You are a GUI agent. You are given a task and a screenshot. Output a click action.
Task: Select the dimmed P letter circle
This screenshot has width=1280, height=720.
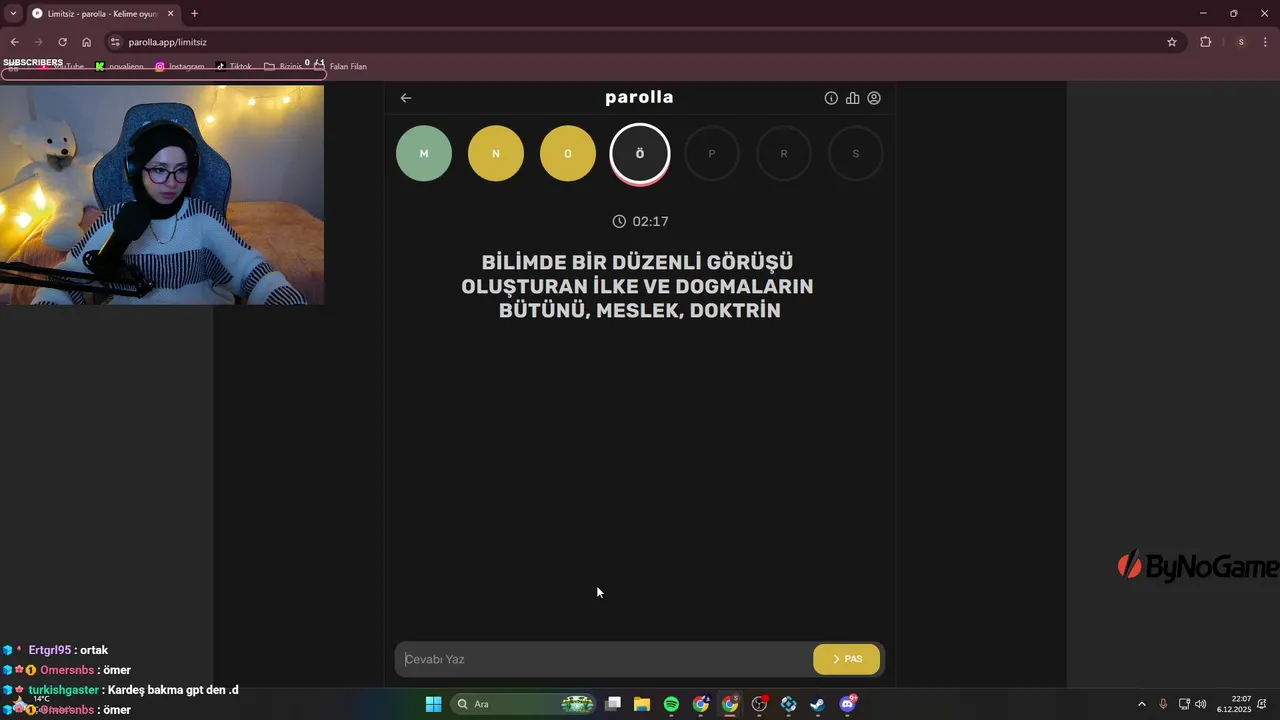[x=712, y=154]
